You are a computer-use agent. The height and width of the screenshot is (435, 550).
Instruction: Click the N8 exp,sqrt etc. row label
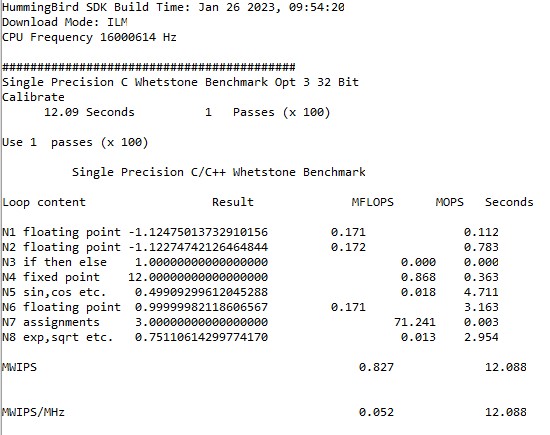[x=58, y=337]
